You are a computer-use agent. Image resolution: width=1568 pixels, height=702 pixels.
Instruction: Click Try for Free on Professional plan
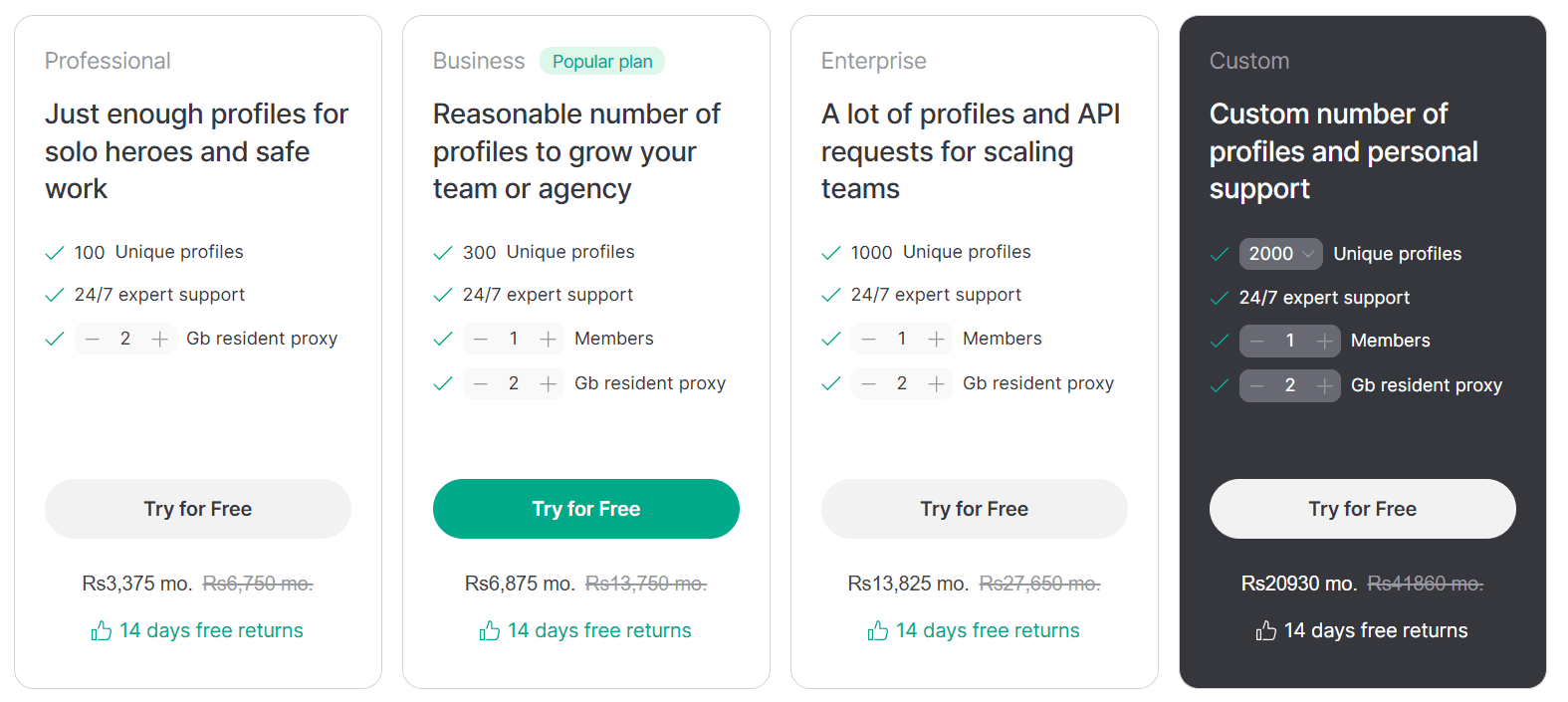(197, 509)
